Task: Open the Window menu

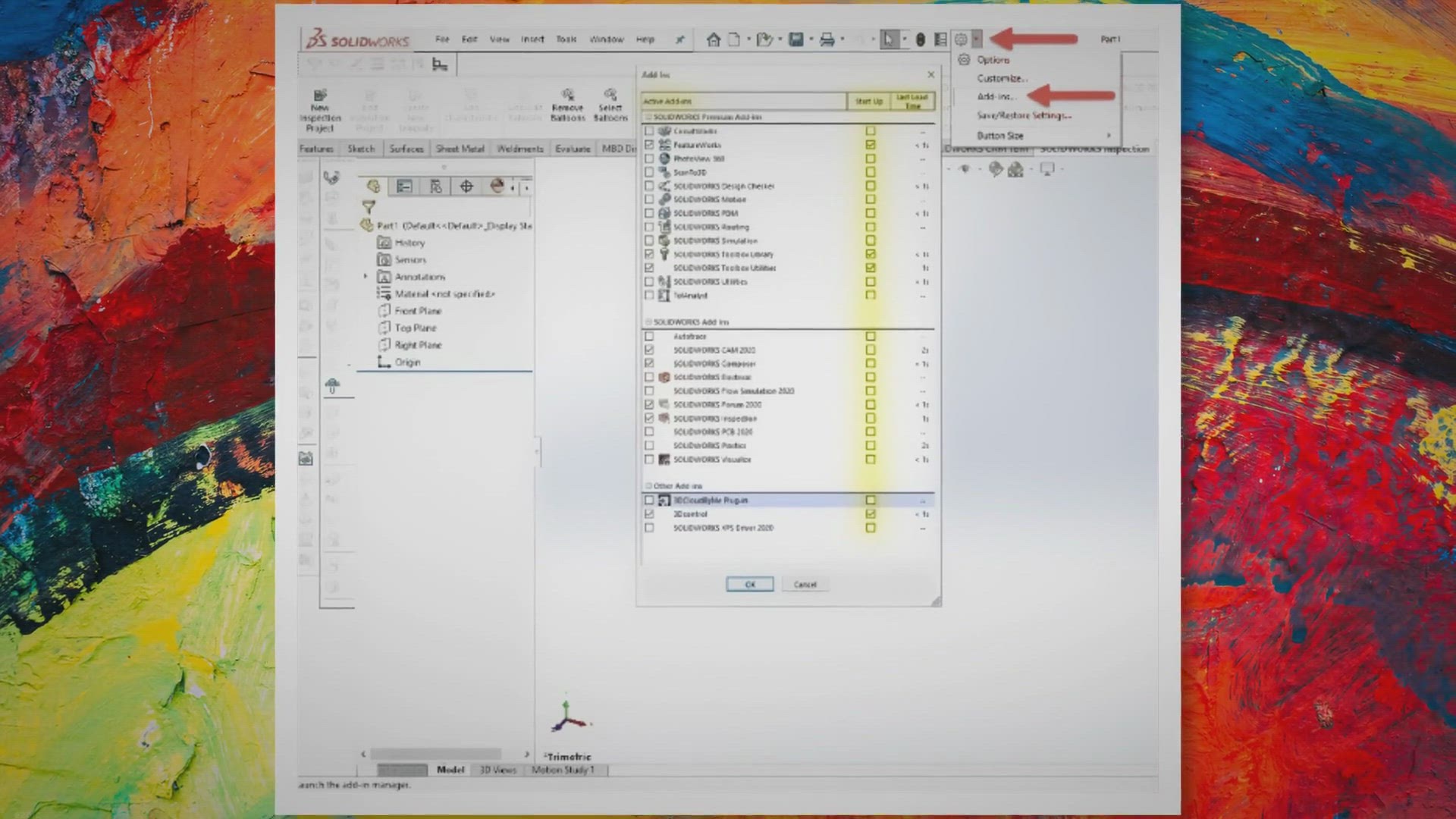Action: [x=607, y=39]
